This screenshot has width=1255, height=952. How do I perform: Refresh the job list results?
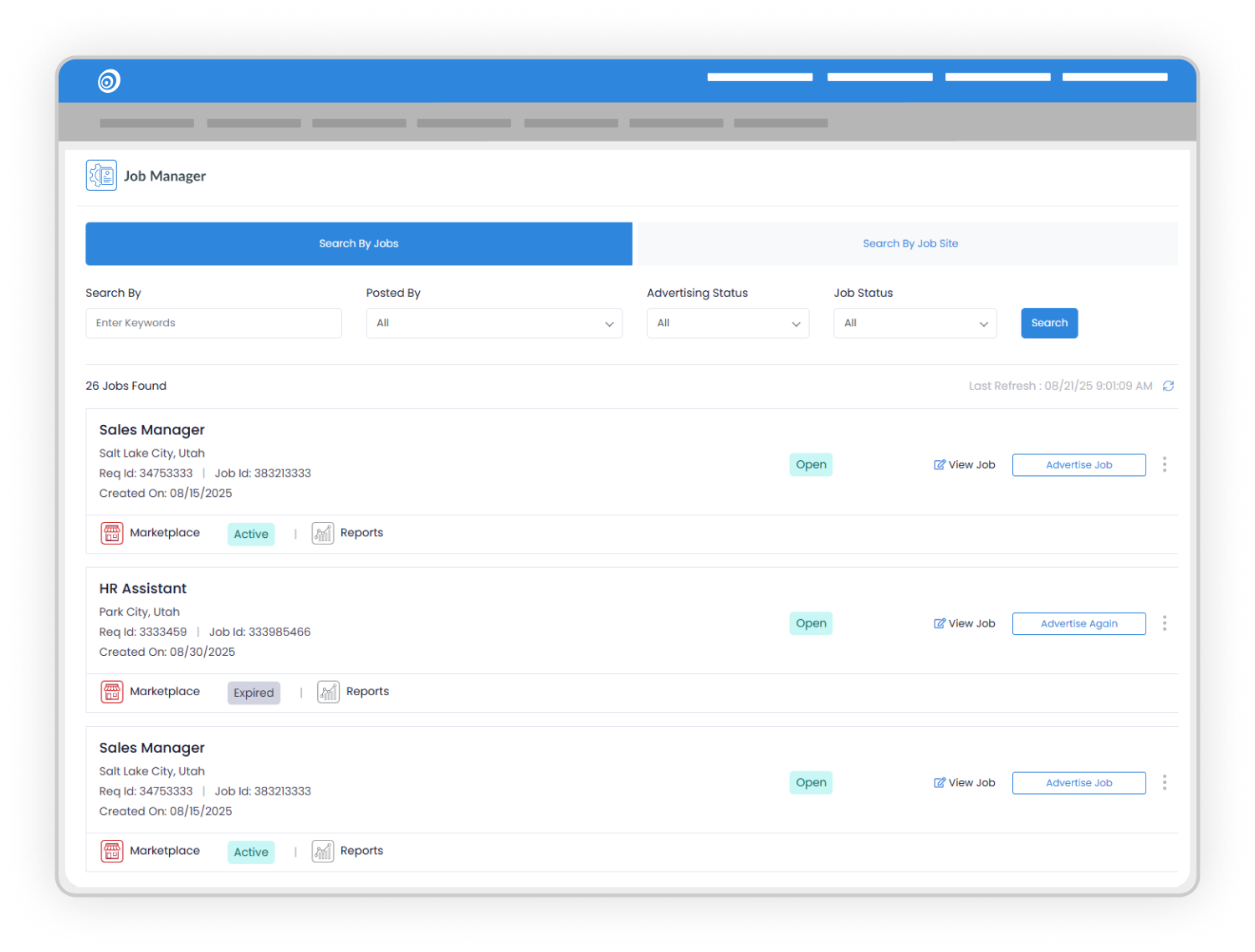point(1169,386)
